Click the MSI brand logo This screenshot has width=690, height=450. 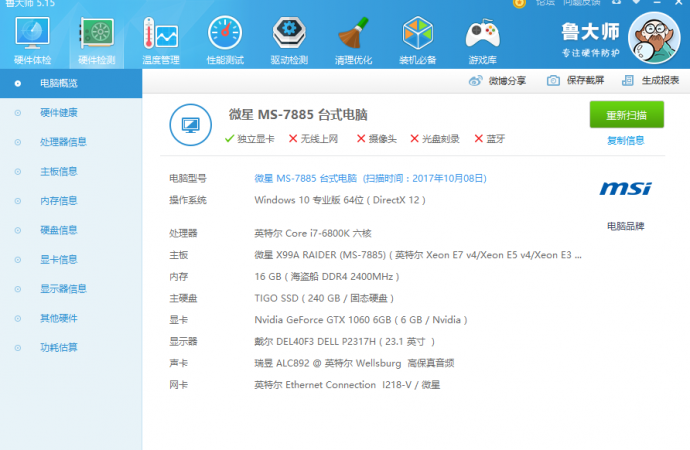pos(625,188)
